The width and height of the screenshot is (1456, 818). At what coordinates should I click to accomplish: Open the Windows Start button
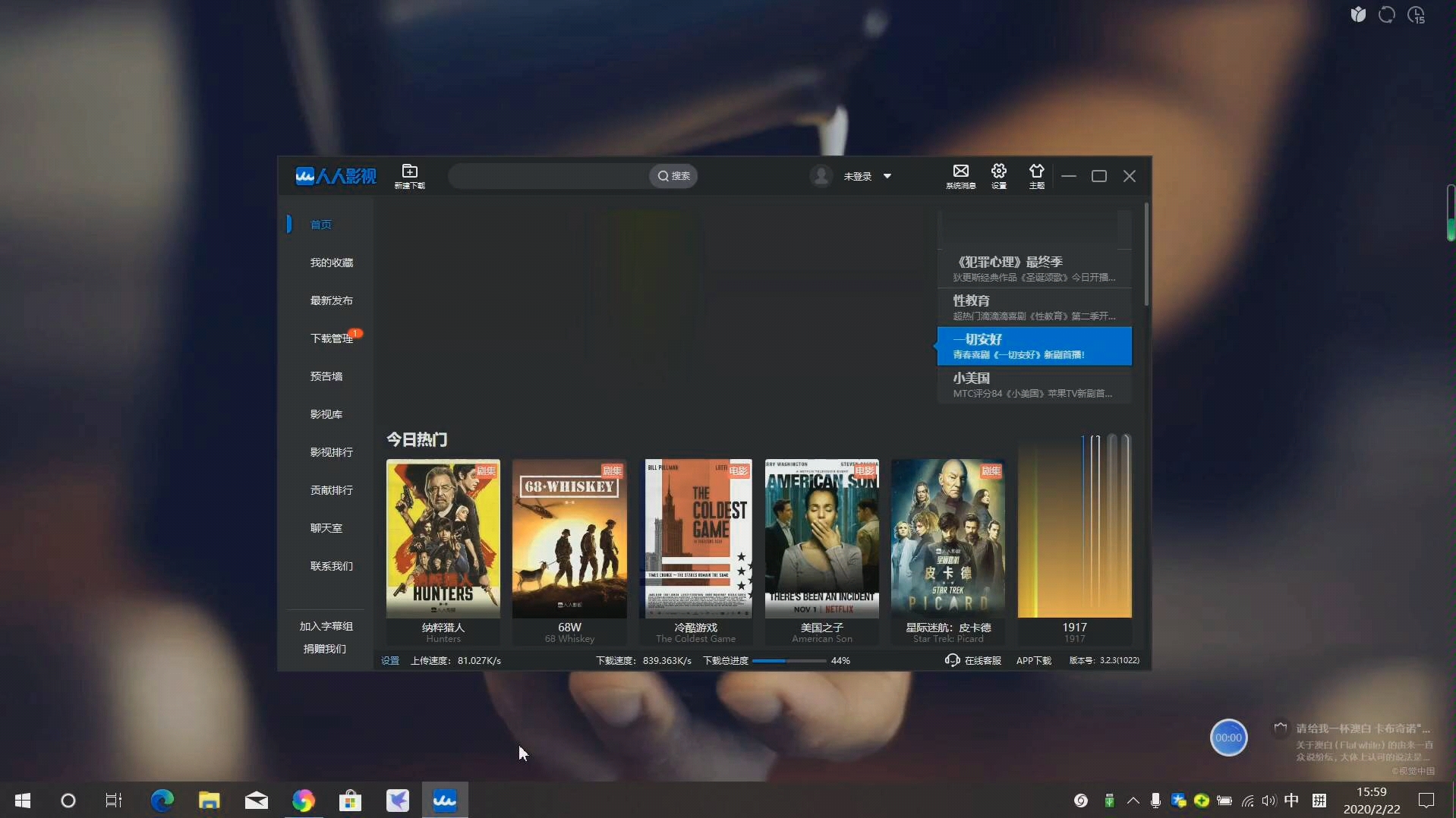23,801
